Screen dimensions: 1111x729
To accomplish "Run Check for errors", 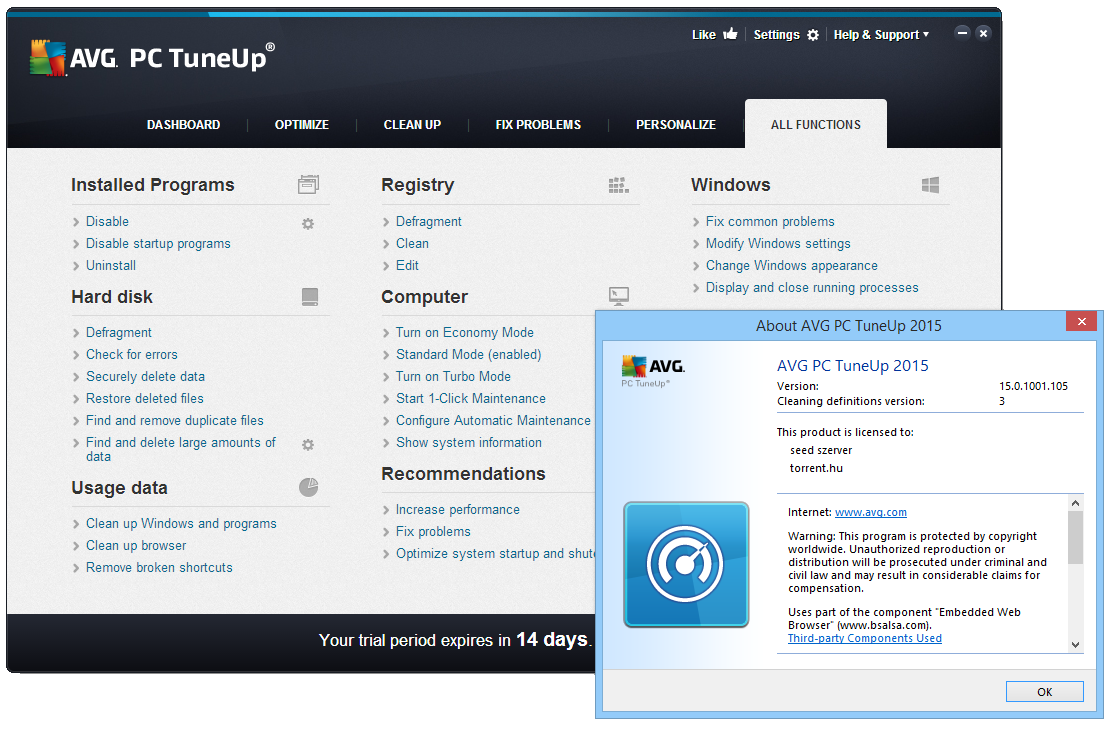I will [x=132, y=355].
